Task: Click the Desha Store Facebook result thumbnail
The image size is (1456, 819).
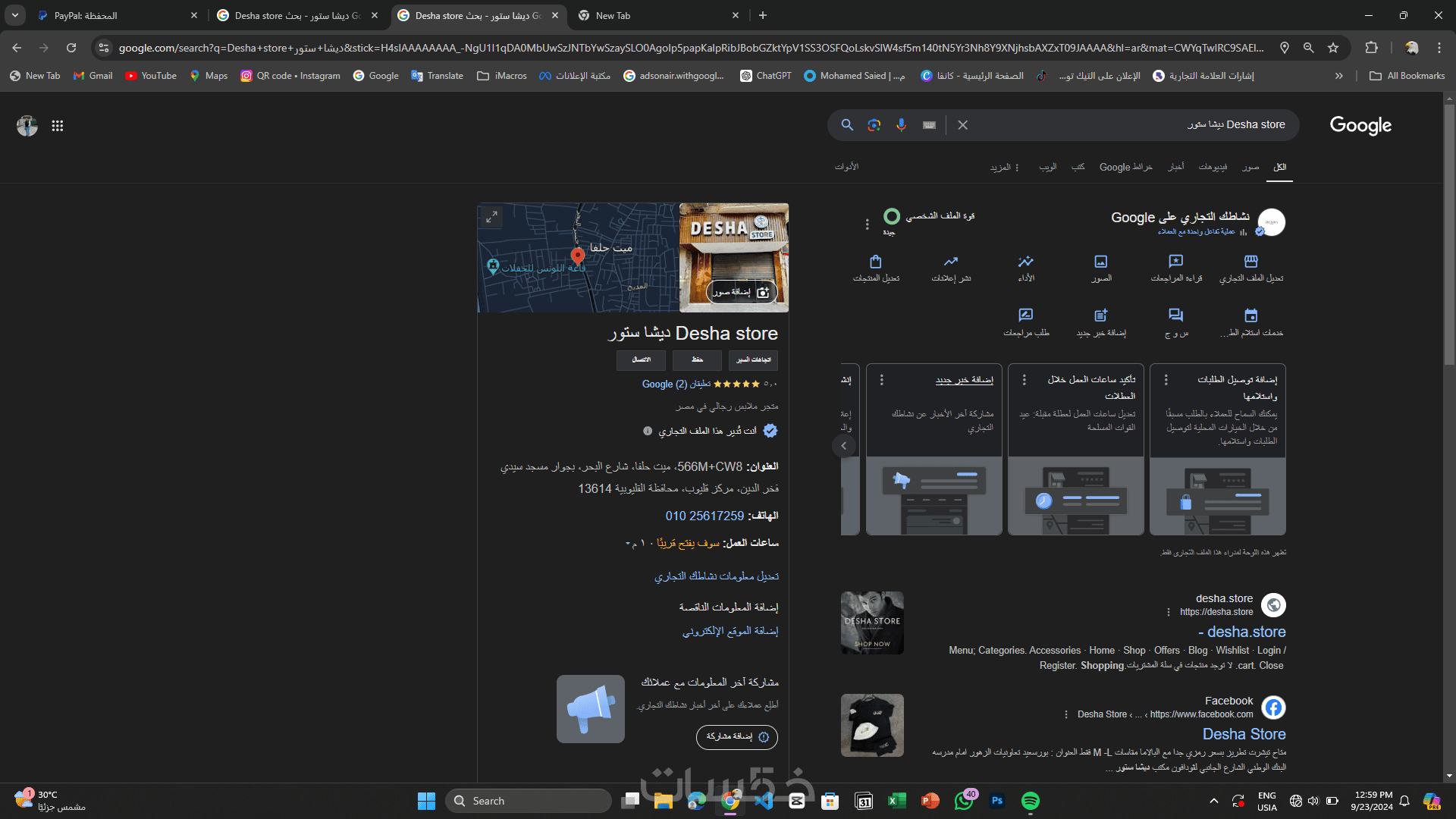Action: 872,725
